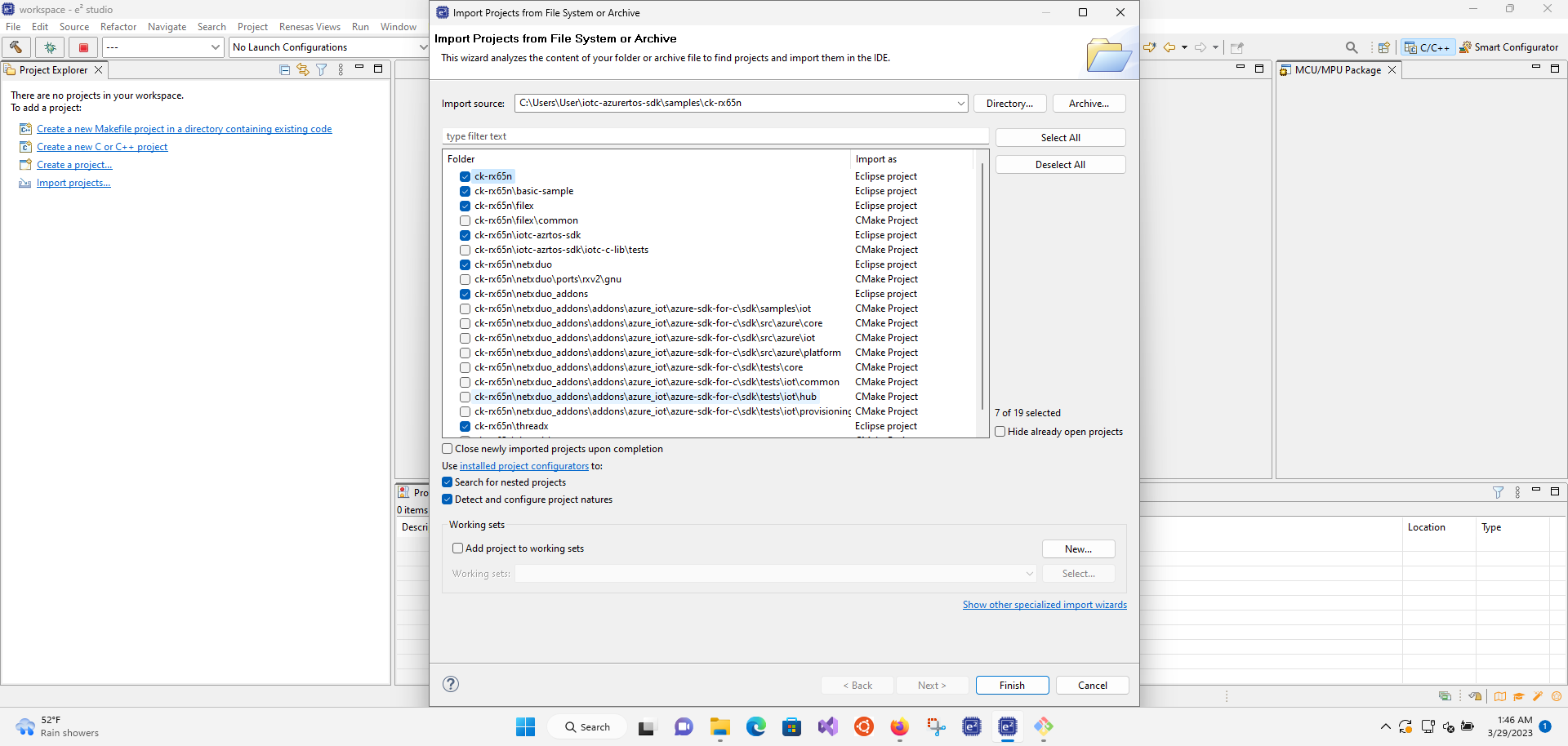Click the open book icon in status bar
Viewport: 1568px width, 746px height.
pyautogui.click(x=1500, y=696)
